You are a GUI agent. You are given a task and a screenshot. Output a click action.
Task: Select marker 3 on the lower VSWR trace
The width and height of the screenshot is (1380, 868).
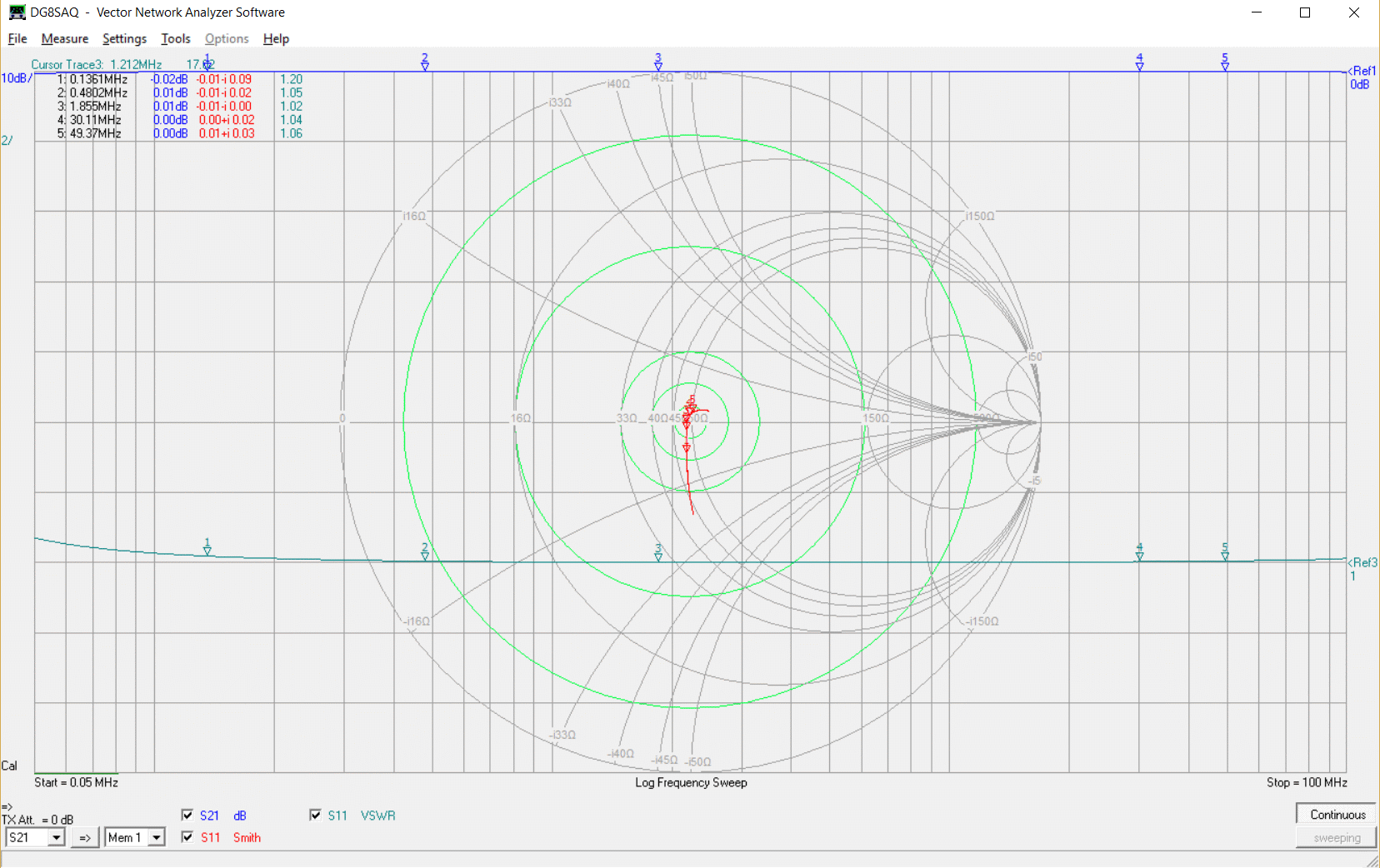(x=658, y=553)
